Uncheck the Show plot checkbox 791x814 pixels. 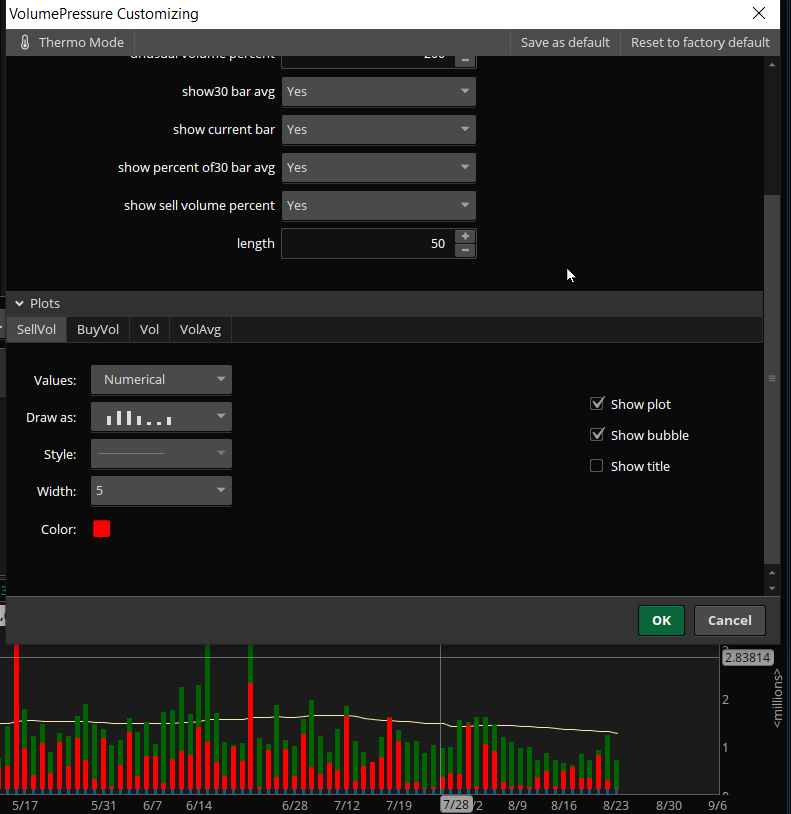[597, 404]
